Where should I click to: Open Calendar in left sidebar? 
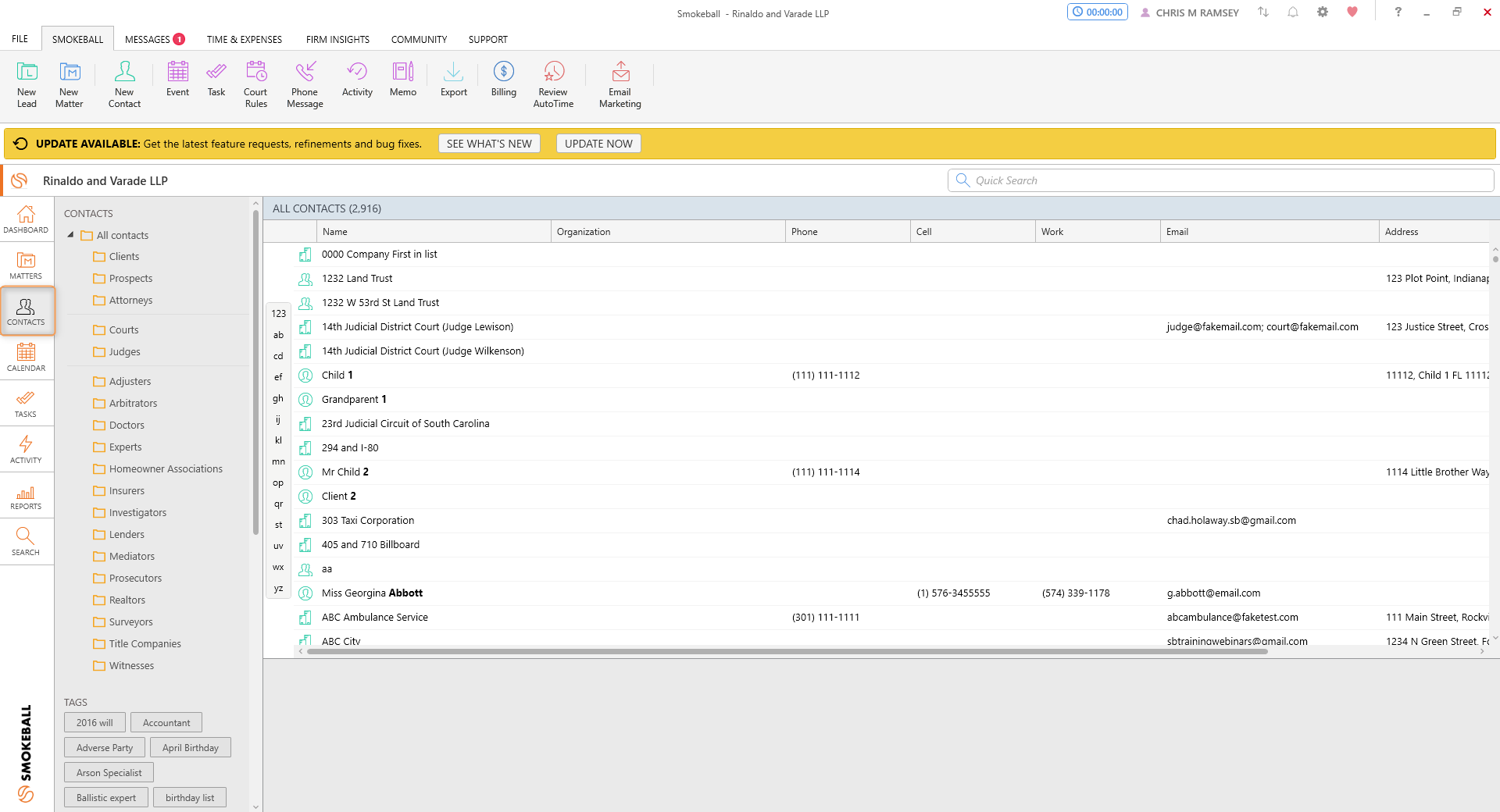tap(26, 358)
